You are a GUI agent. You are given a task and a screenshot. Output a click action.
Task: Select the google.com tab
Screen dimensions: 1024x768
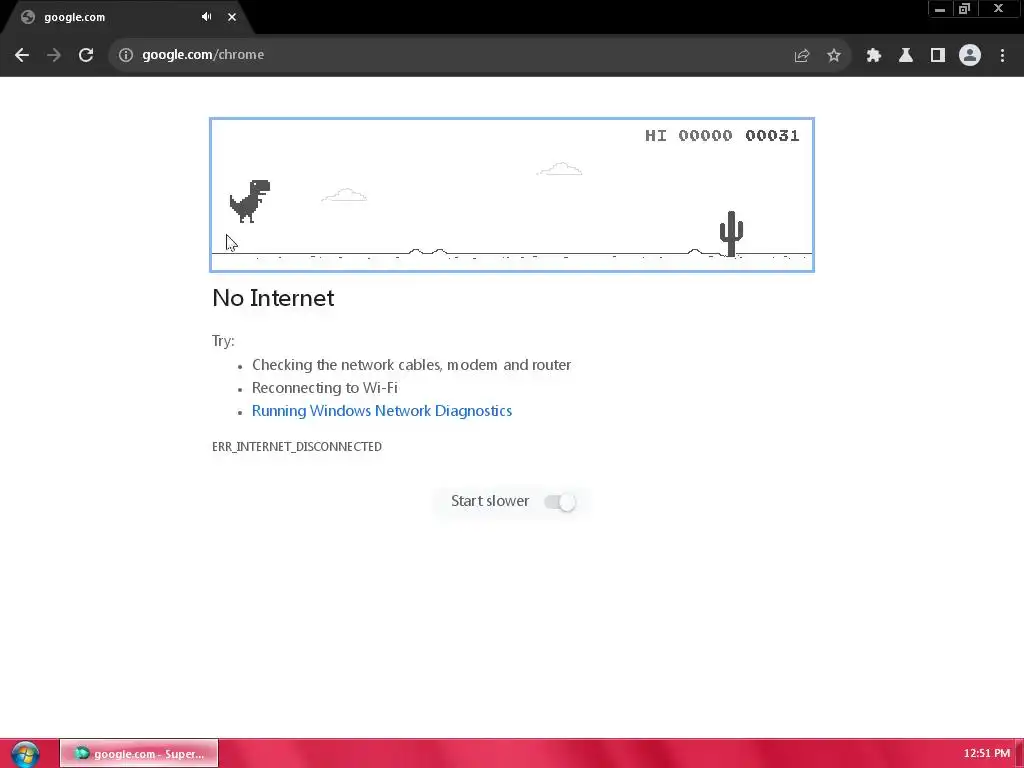coord(127,17)
